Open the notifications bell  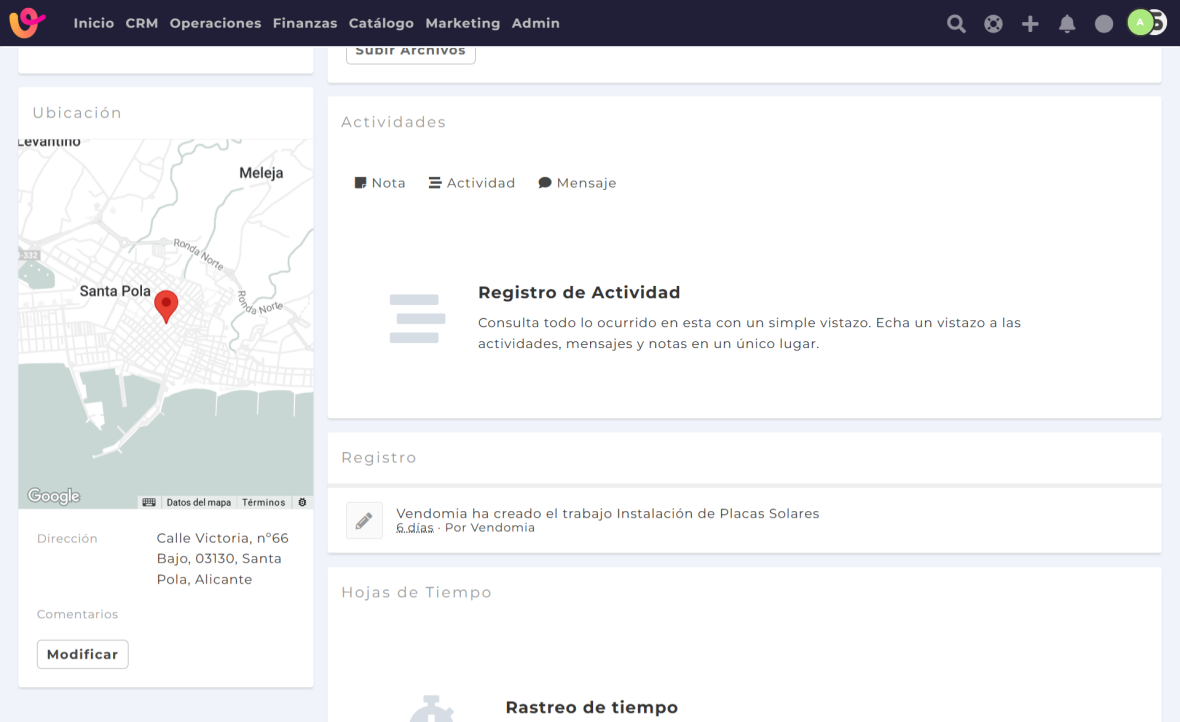point(1067,23)
